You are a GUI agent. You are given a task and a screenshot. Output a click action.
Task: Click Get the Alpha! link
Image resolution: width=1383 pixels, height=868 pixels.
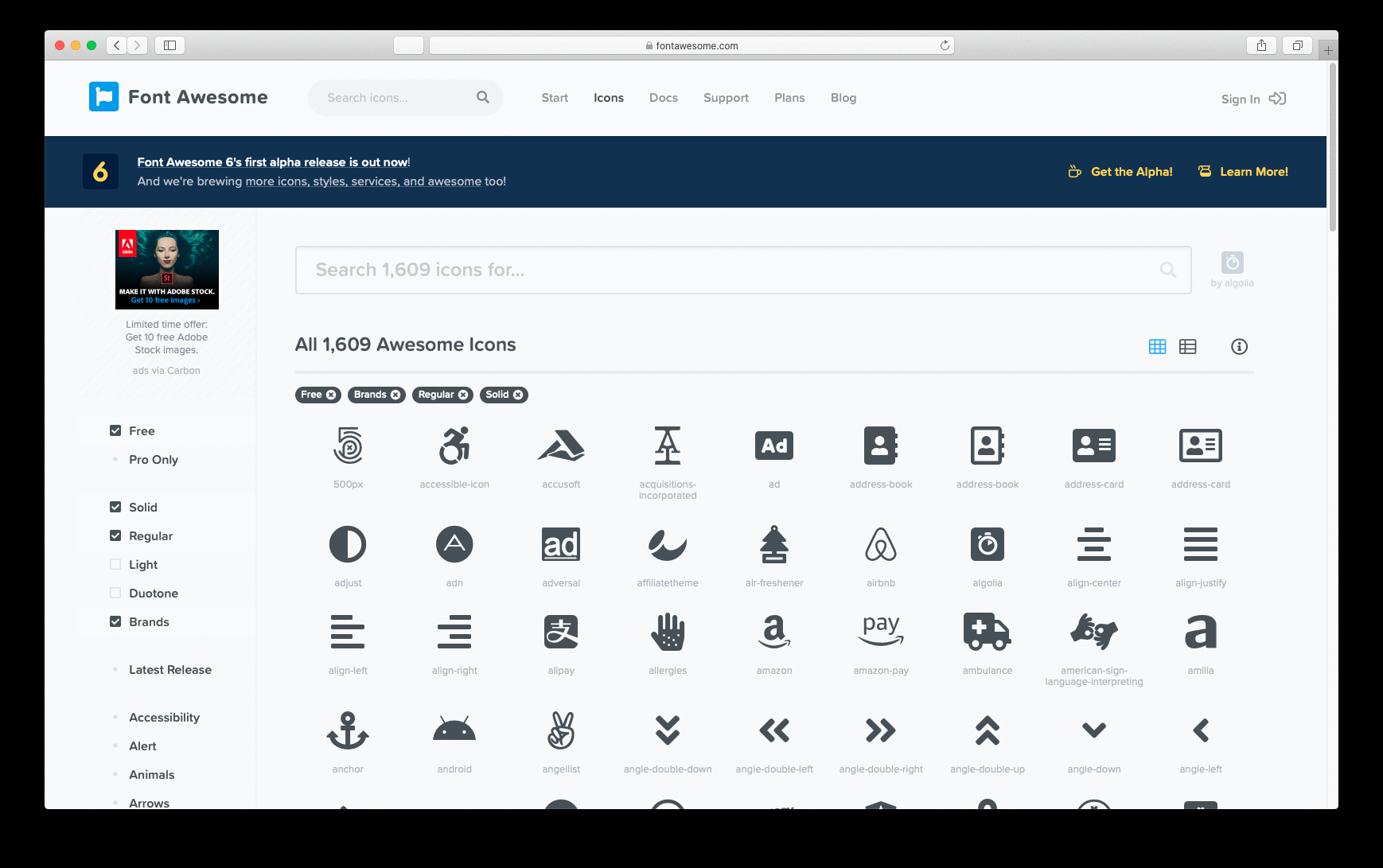point(1120,172)
